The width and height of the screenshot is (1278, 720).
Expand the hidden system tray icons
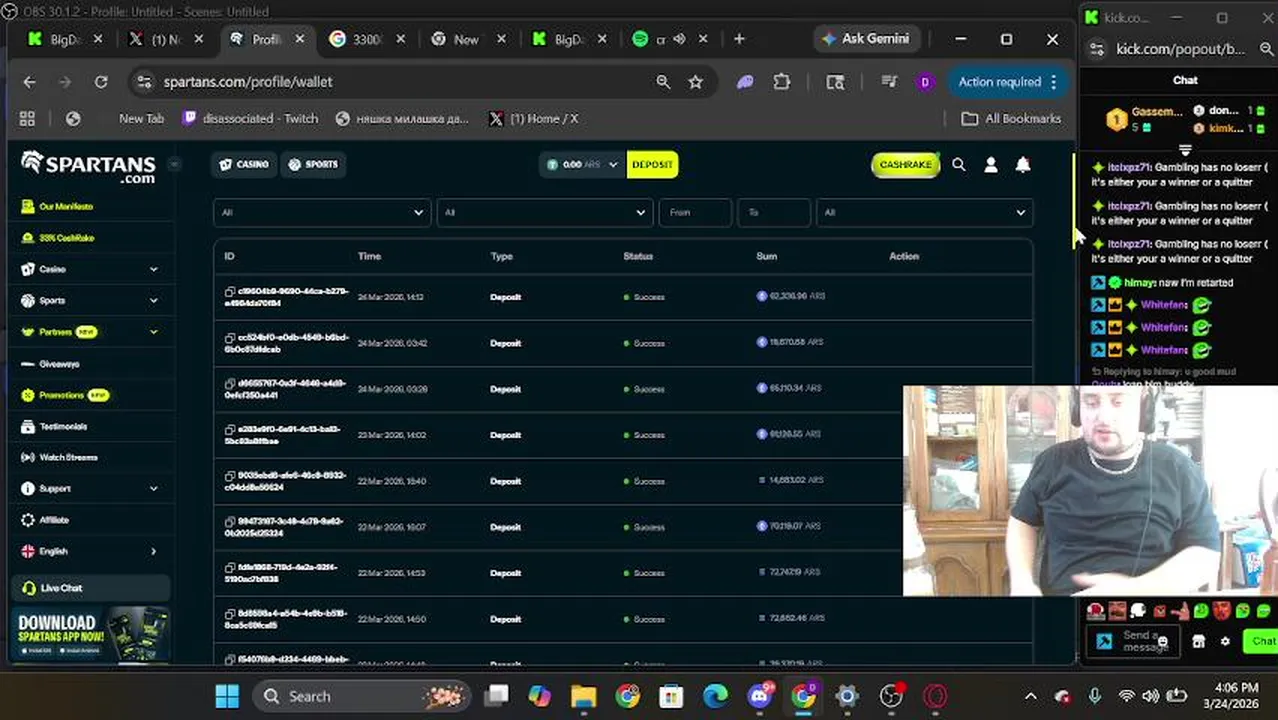(1031, 696)
